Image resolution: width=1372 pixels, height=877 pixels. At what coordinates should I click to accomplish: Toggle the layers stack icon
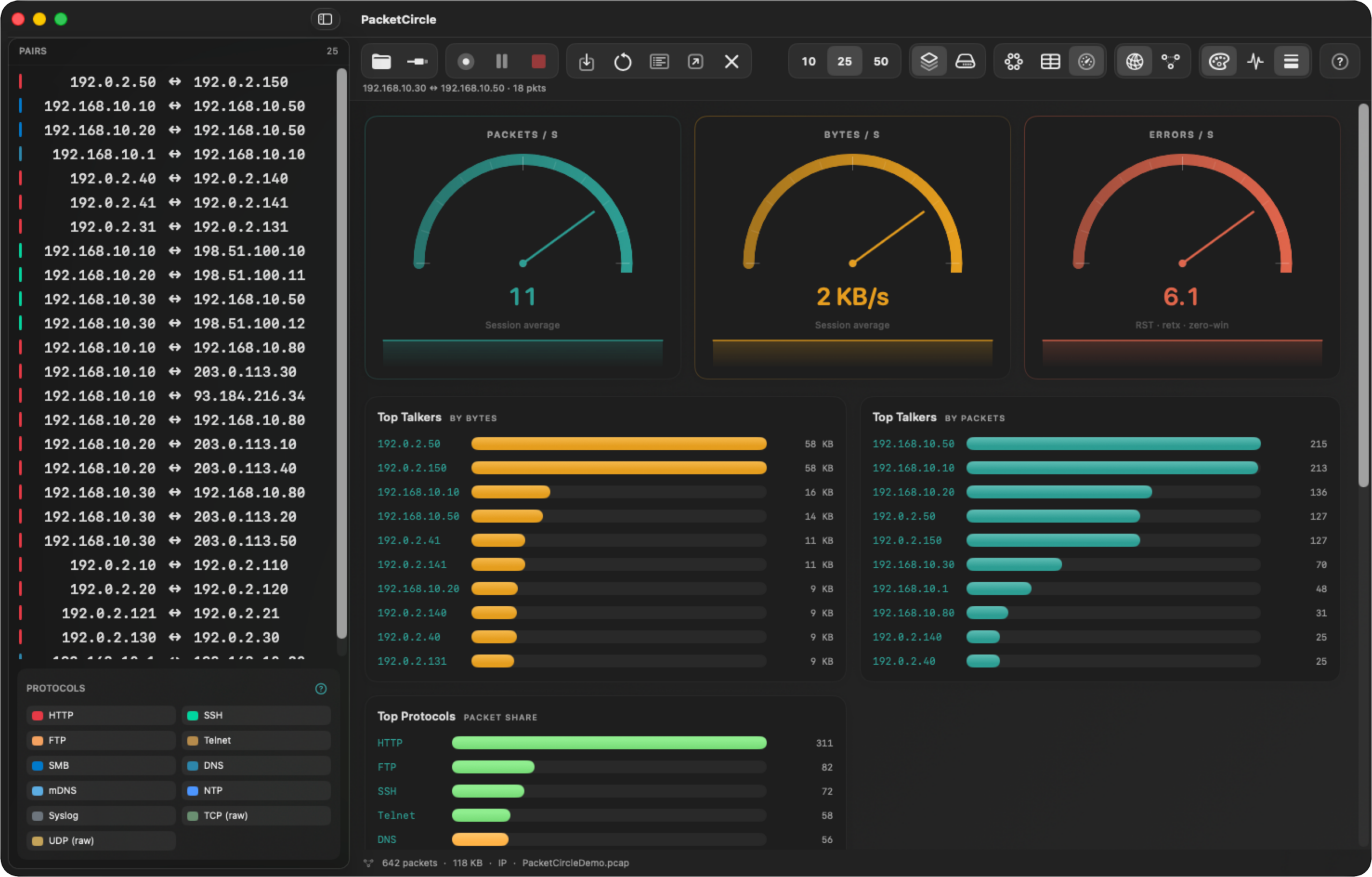click(929, 62)
